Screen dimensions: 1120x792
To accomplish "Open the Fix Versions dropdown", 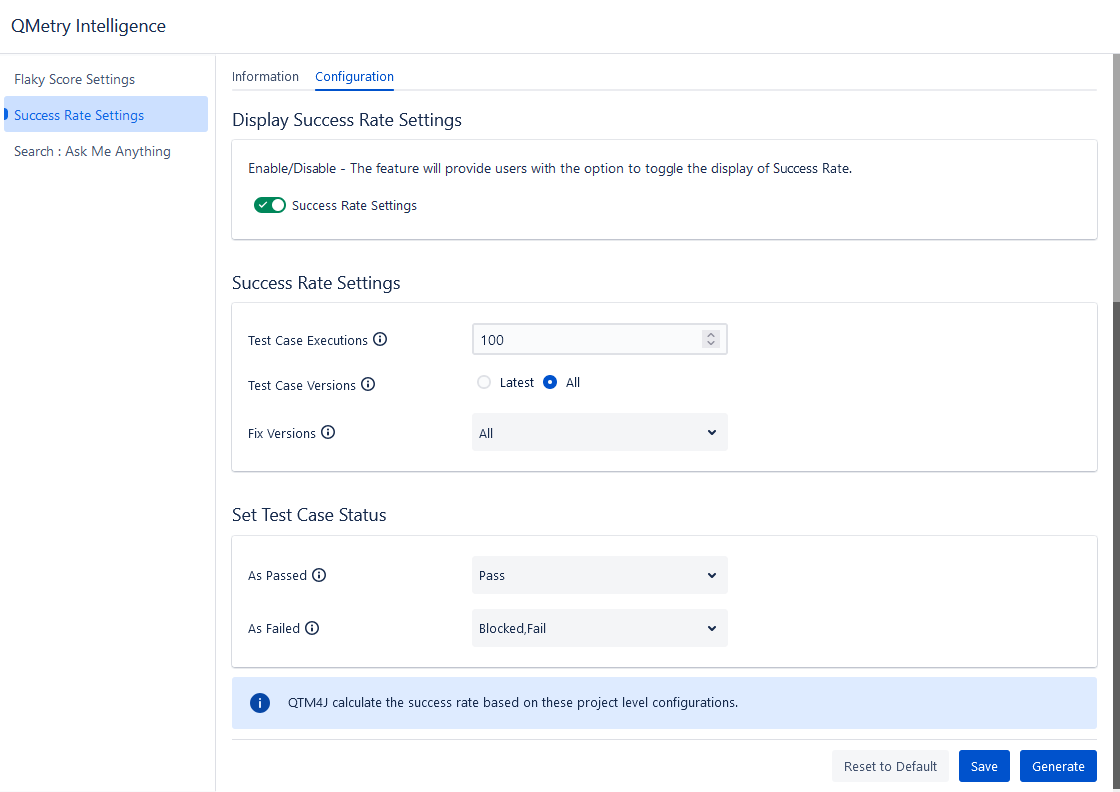I will [x=599, y=432].
